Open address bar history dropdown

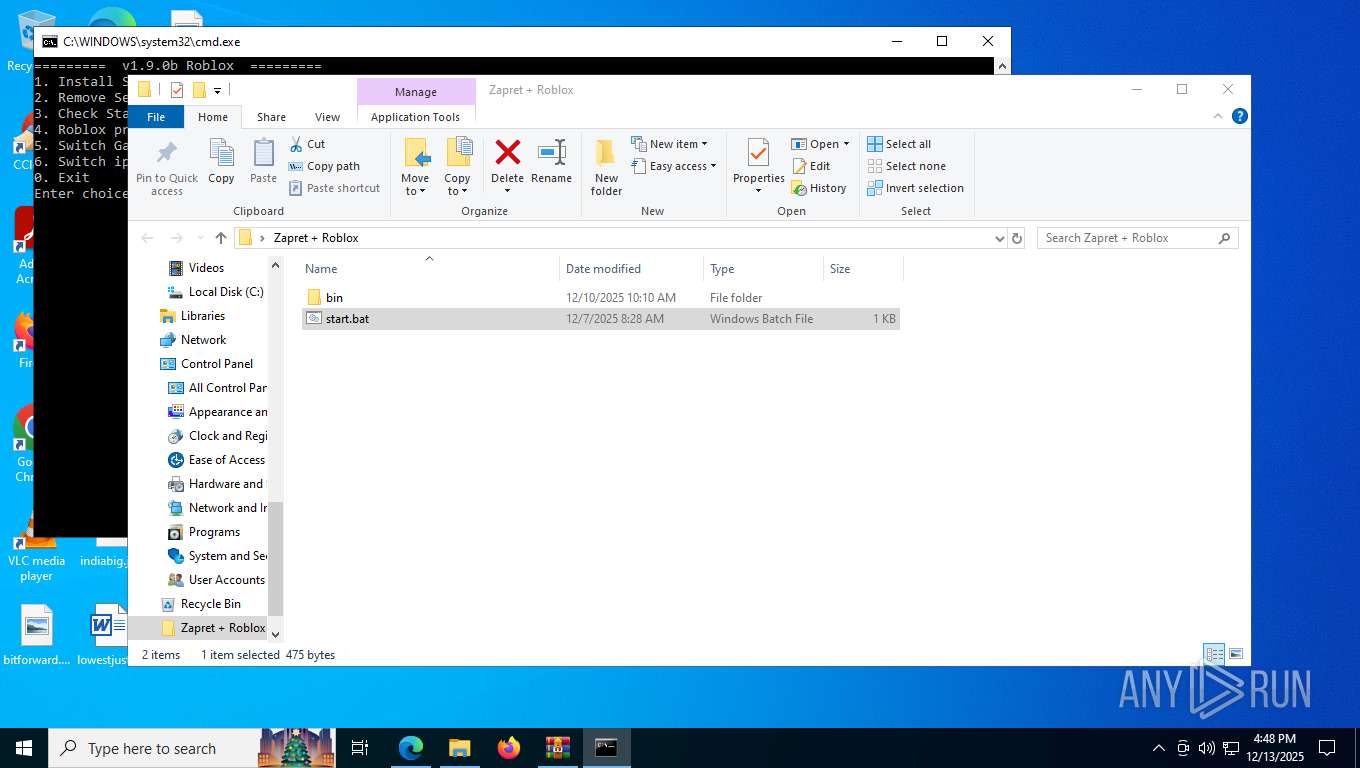point(999,238)
